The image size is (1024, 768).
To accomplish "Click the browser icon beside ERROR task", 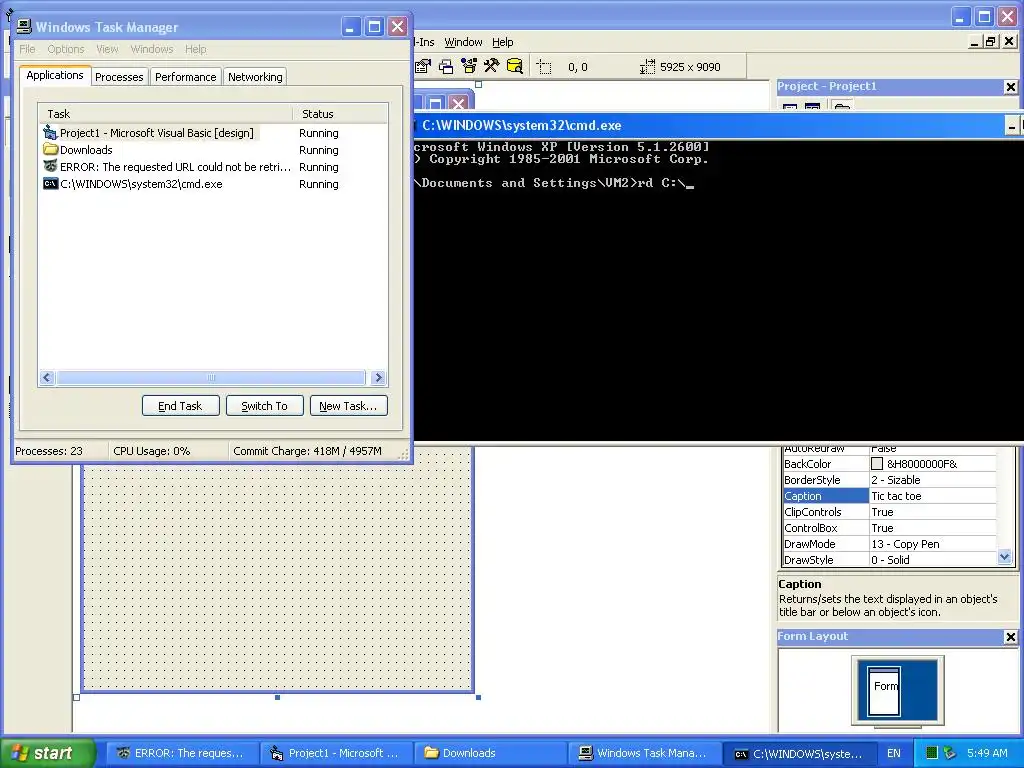I will [x=50, y=167].
